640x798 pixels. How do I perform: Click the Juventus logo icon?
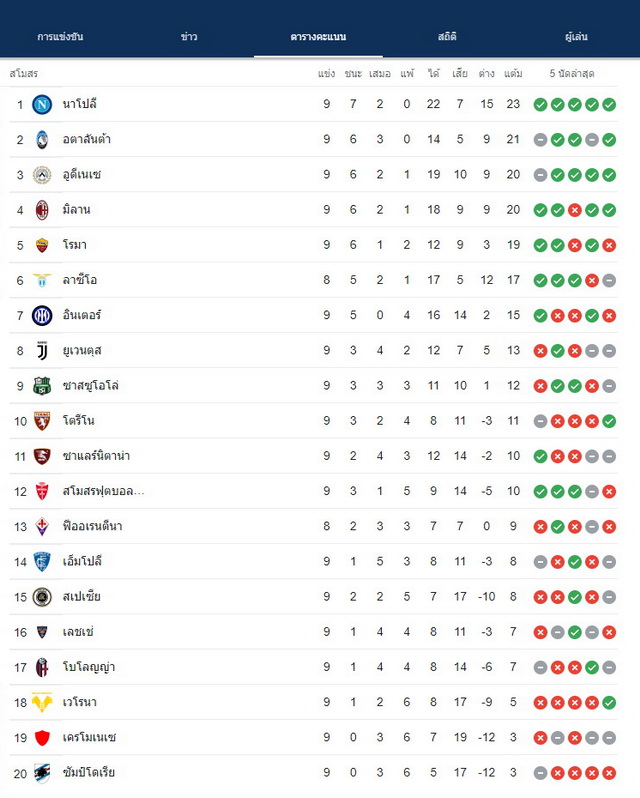(42, 351)
